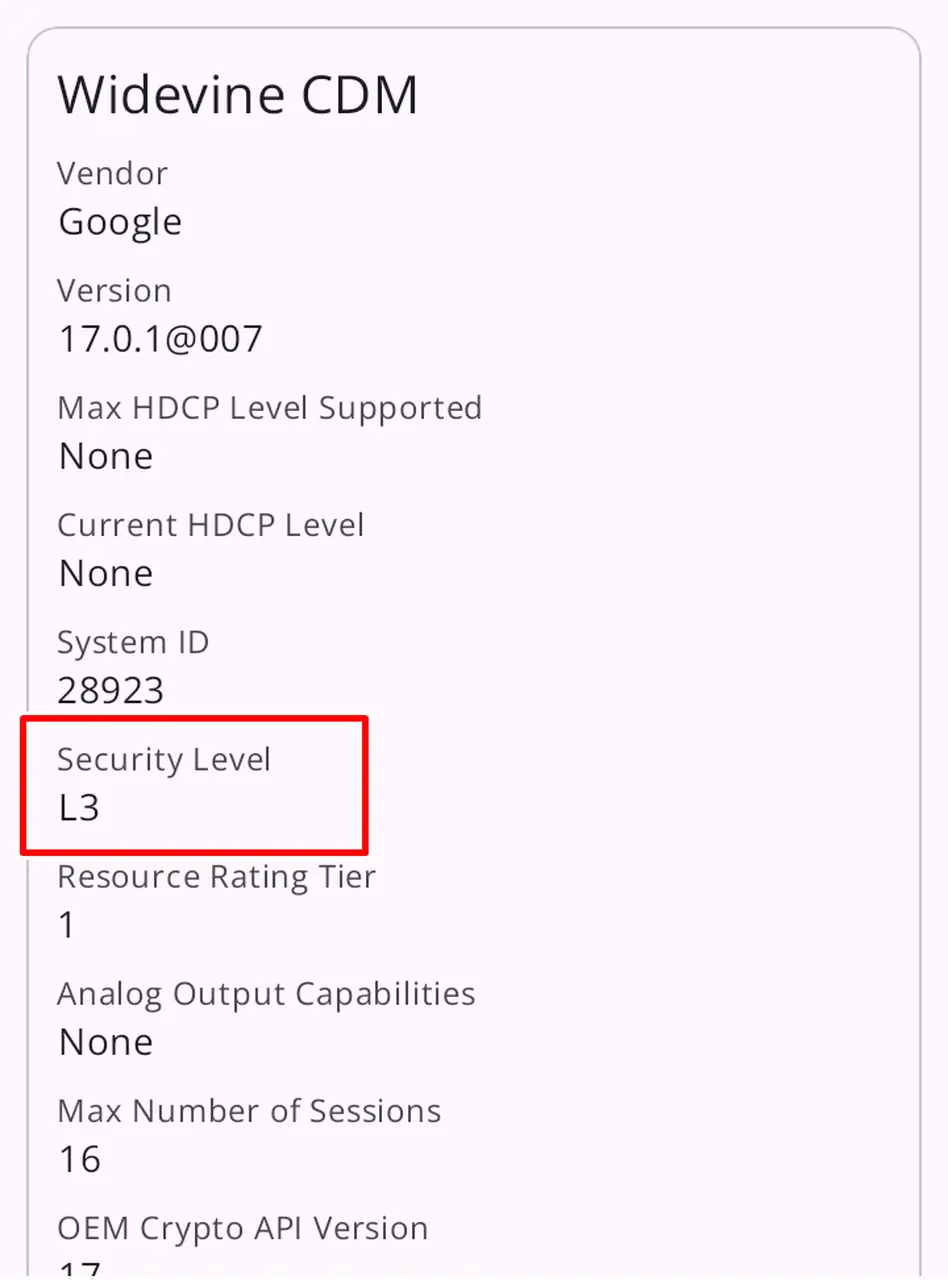Tap the Vendor label
The image size is (948, 1280).
[112, 174]
